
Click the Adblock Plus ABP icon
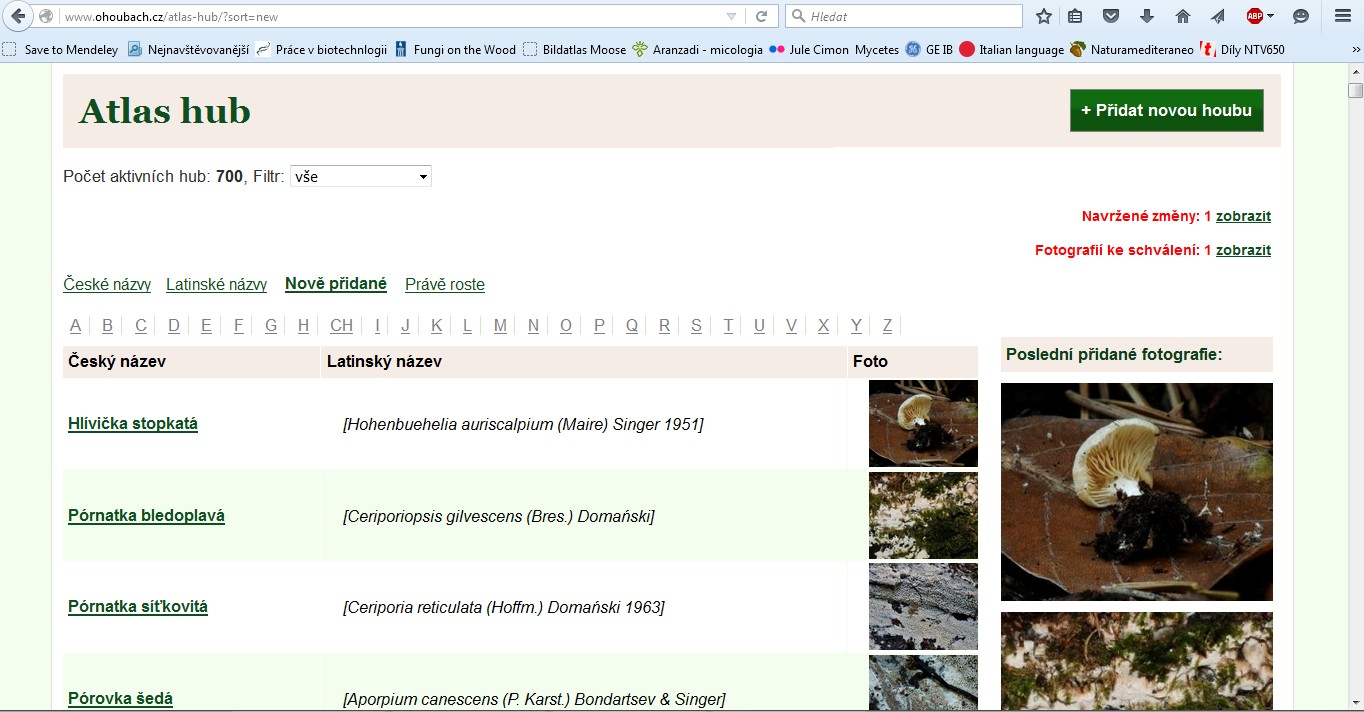pyautogui.click(x=1257, y=16)
